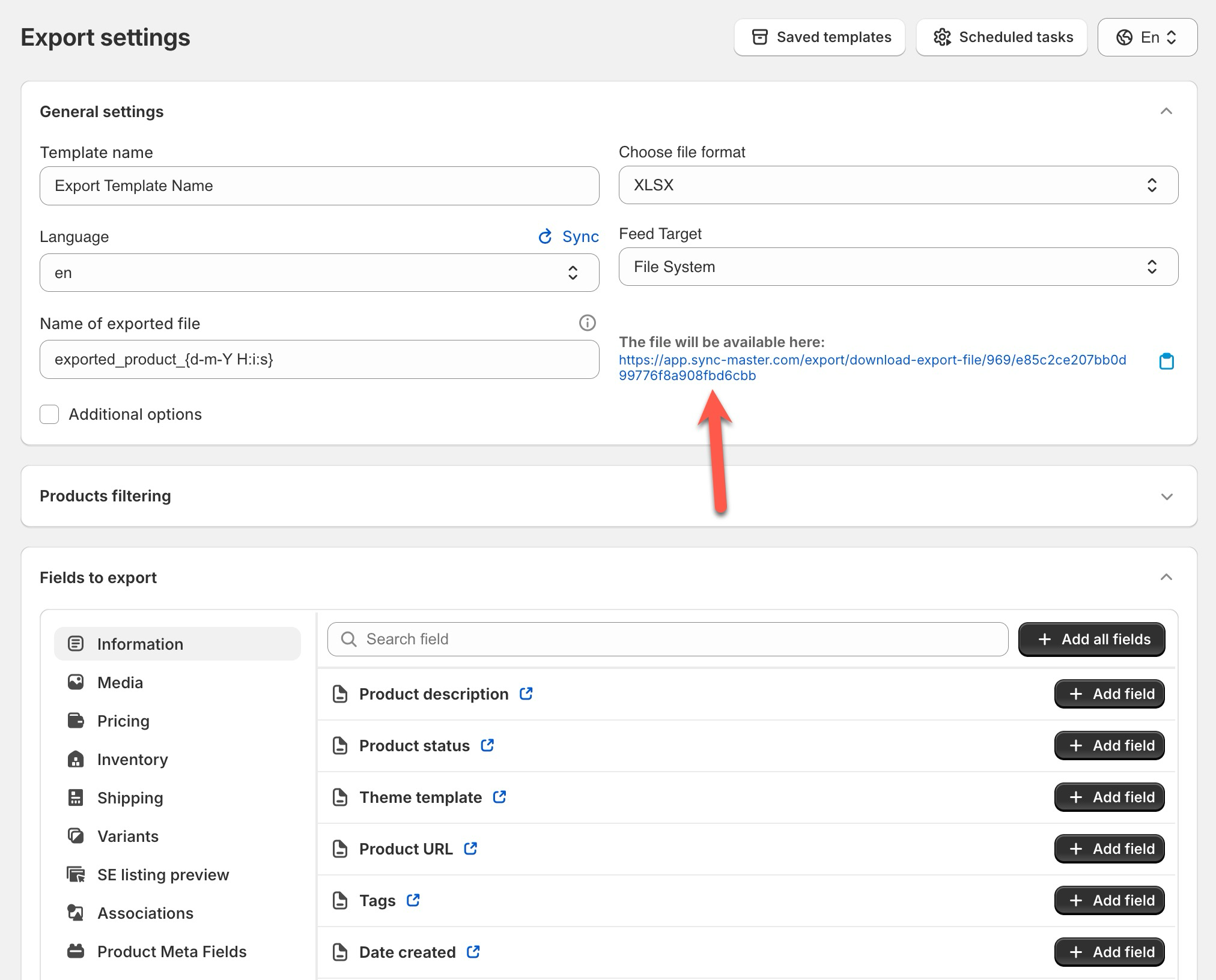
Task: Click the Add all fields button
Action: [x=1092, y=639]
